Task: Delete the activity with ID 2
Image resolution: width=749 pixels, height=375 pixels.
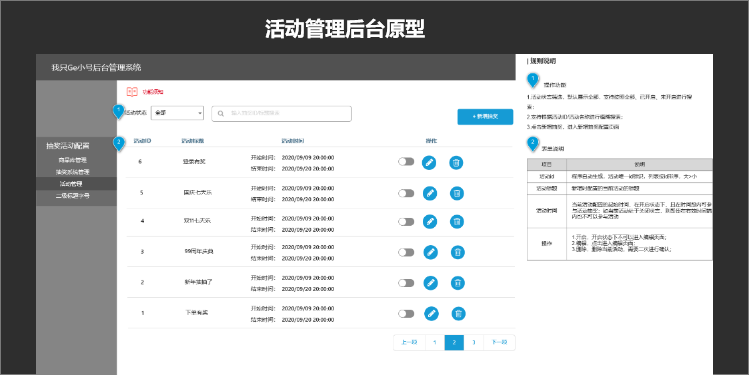Action: (x=458, y=283)
